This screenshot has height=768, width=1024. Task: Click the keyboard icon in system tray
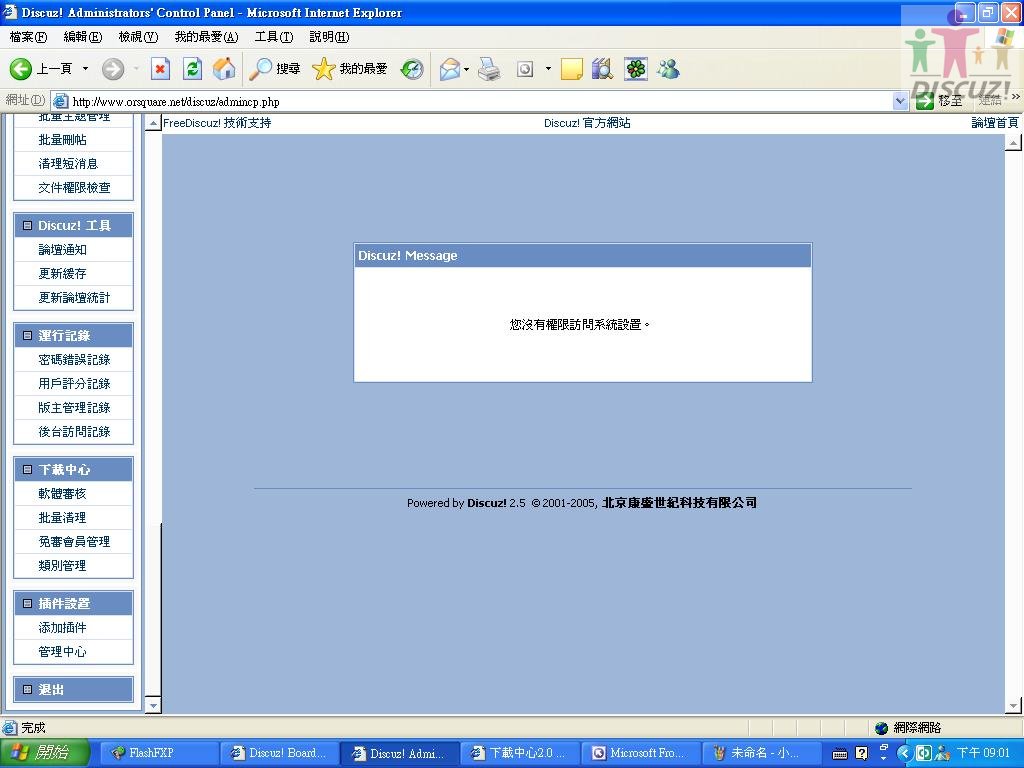pos(840,754)
